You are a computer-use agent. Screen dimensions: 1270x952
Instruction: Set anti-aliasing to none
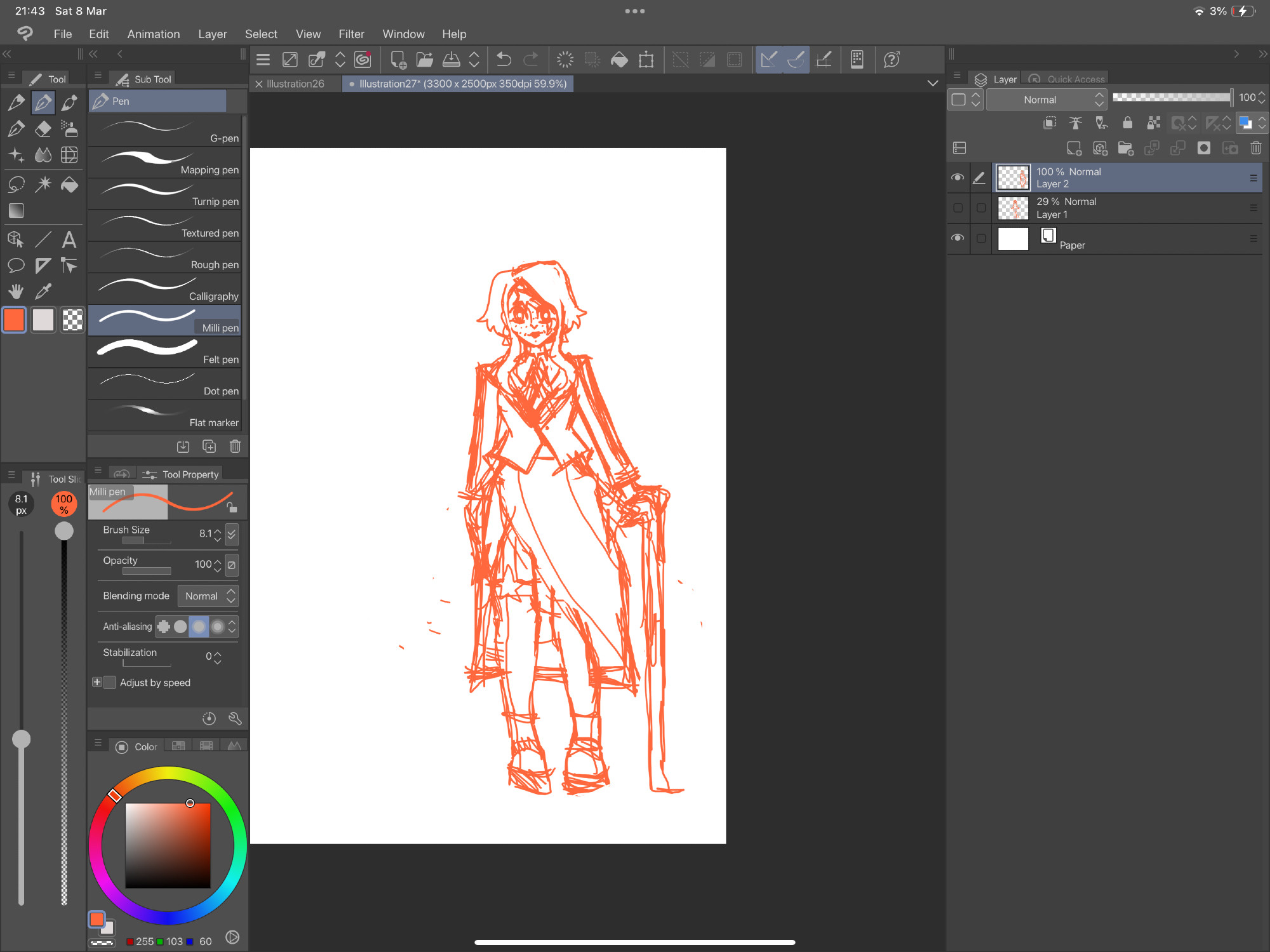pos(163,627)
